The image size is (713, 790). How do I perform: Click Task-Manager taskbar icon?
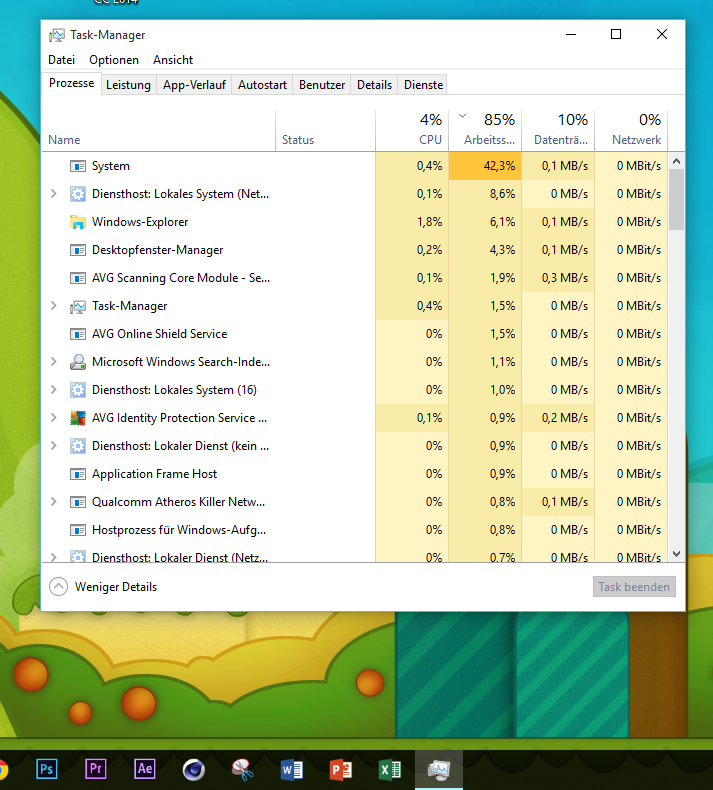point(439,770)
